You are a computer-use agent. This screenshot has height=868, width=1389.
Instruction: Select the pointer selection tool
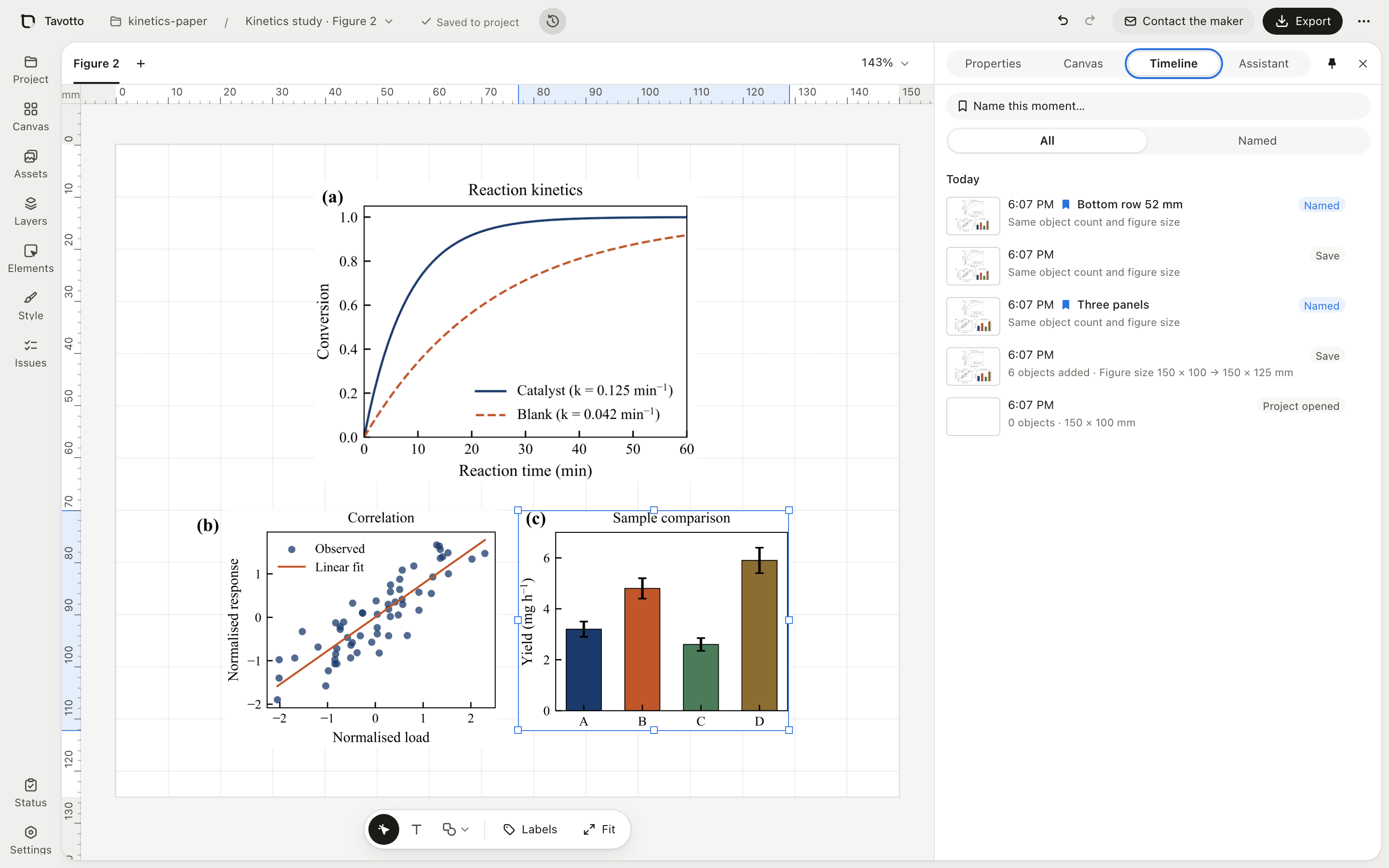[383, 829]
